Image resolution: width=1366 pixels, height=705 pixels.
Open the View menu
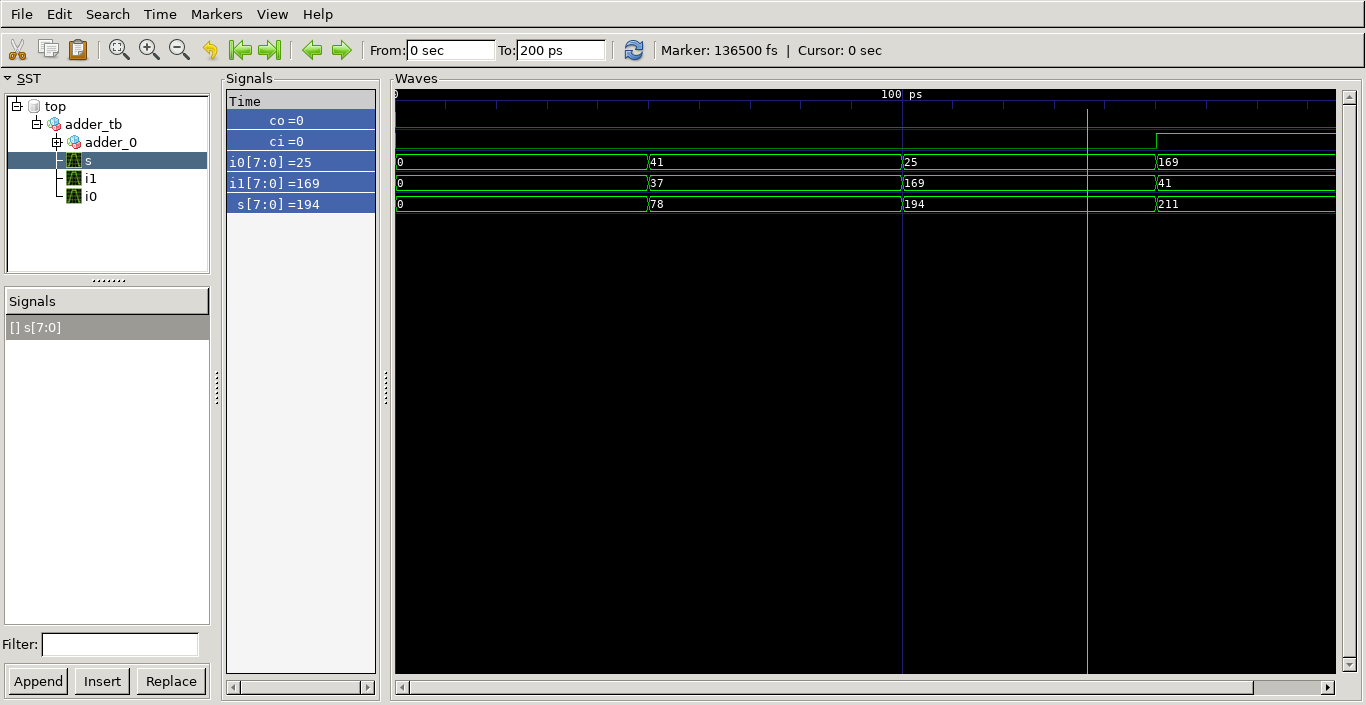tap(272, 14)
